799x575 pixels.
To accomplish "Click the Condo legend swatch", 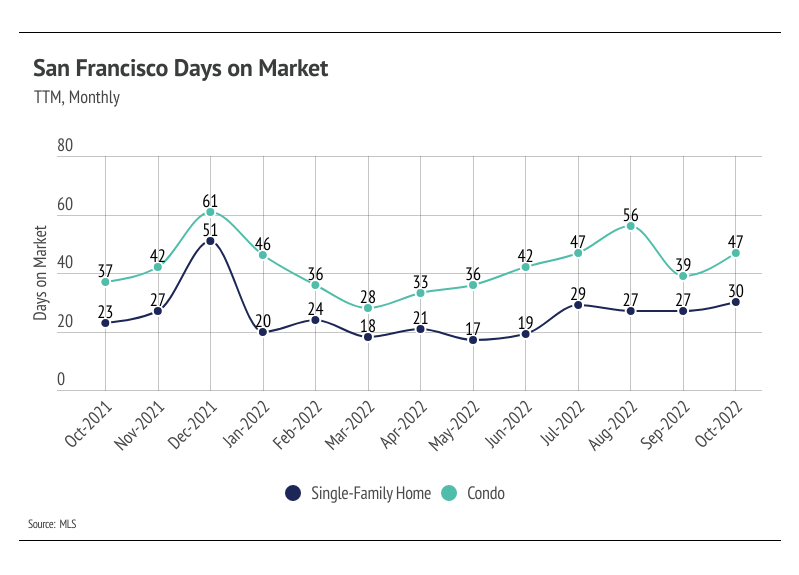I will click(449, 493).
